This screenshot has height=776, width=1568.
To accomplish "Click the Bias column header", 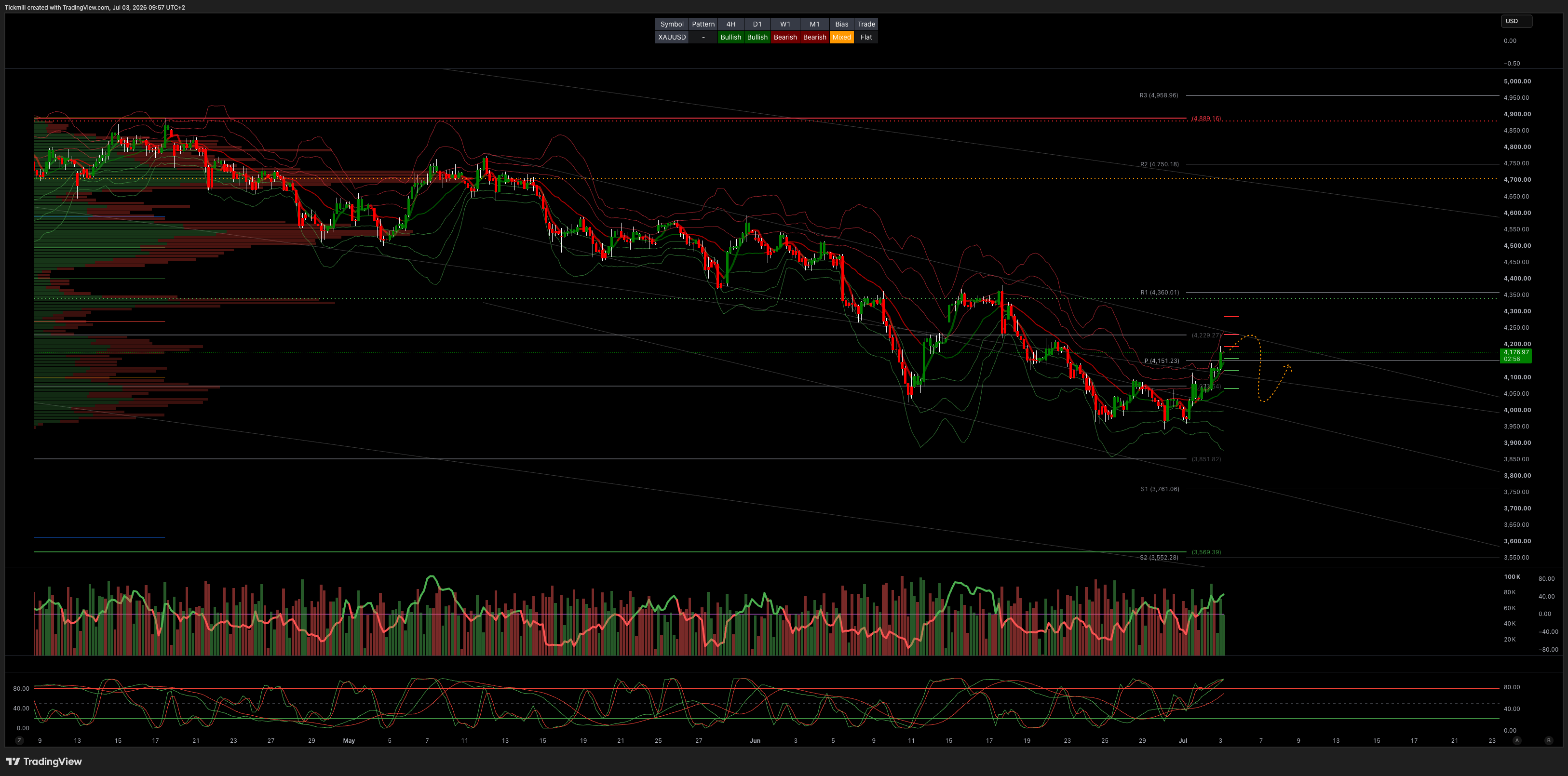I will tap(842, 25).
